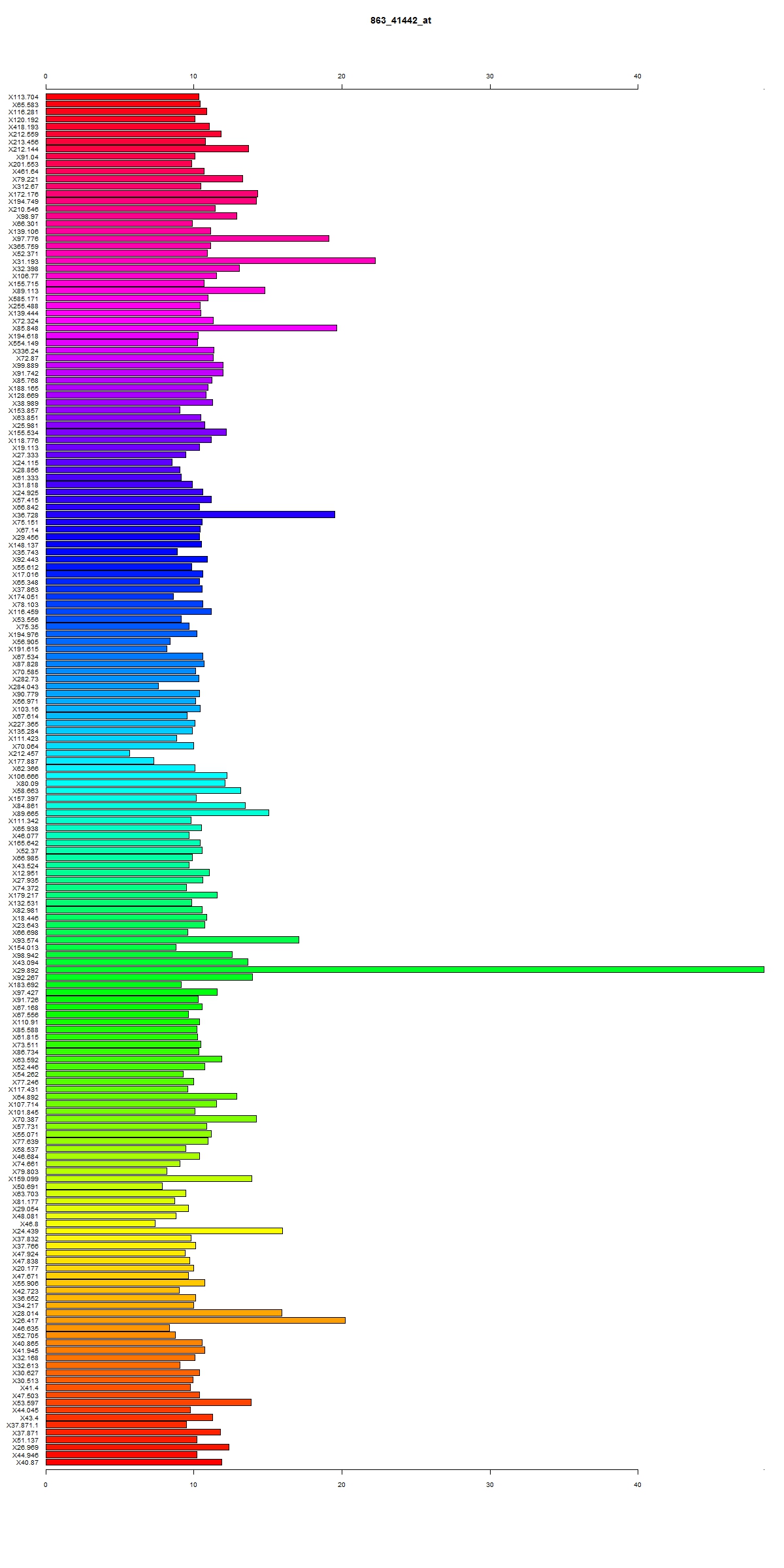The image size is (784, 1568).
Task: Click the bar for X89.113
Action: pyautogui.click(x=155, y=291)
